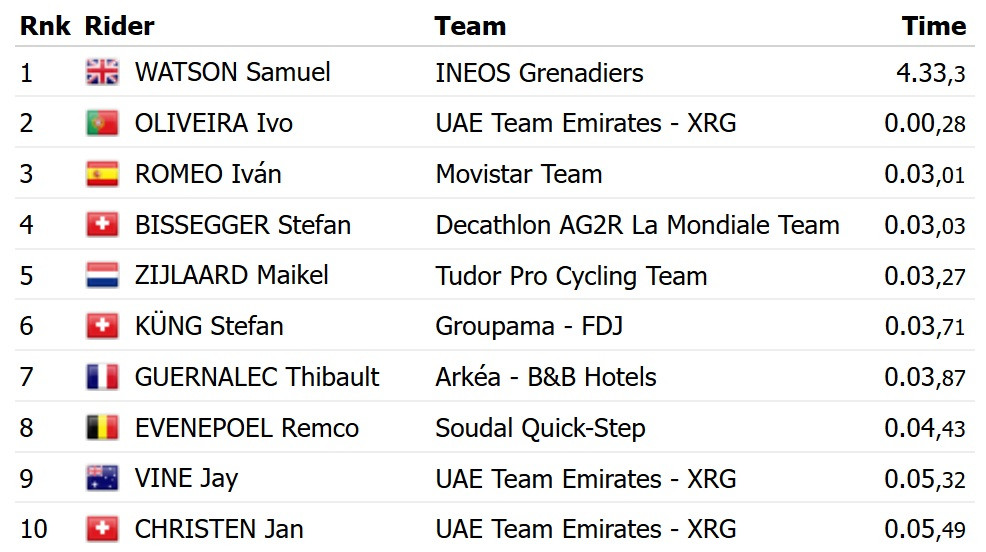
Task: Click the Belgium flag beside Evenepoel
Action: 102,428
